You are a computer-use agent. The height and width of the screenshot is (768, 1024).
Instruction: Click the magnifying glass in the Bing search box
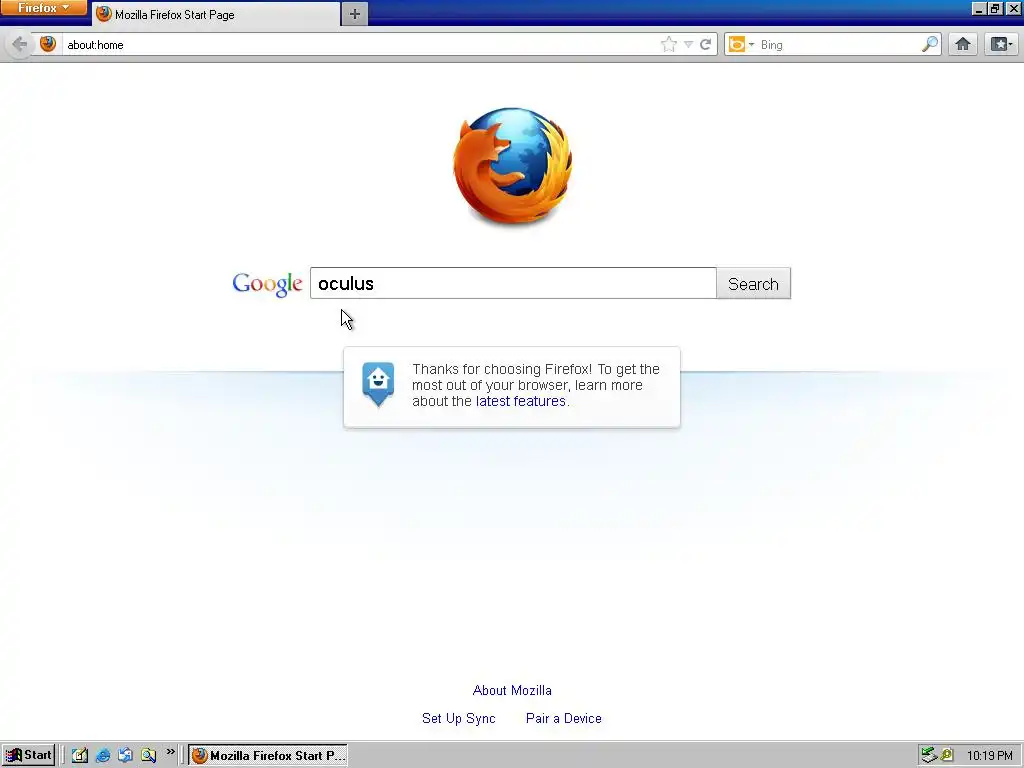click(930, 44)
